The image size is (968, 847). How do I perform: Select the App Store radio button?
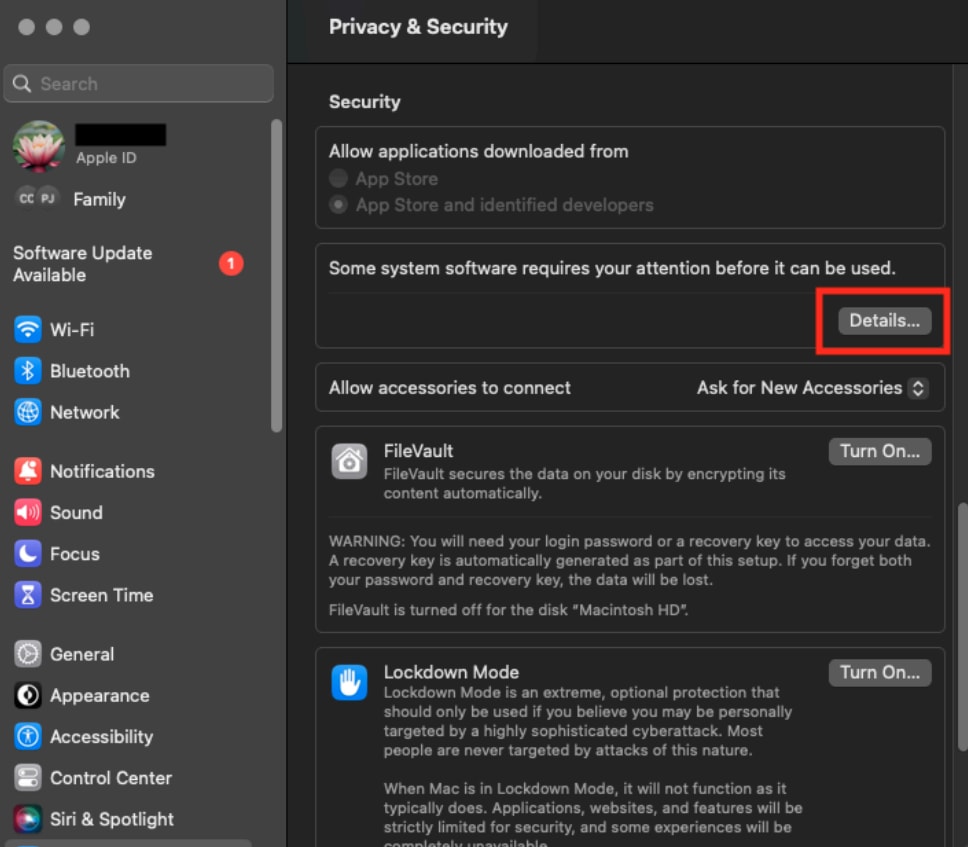[340, 179]
